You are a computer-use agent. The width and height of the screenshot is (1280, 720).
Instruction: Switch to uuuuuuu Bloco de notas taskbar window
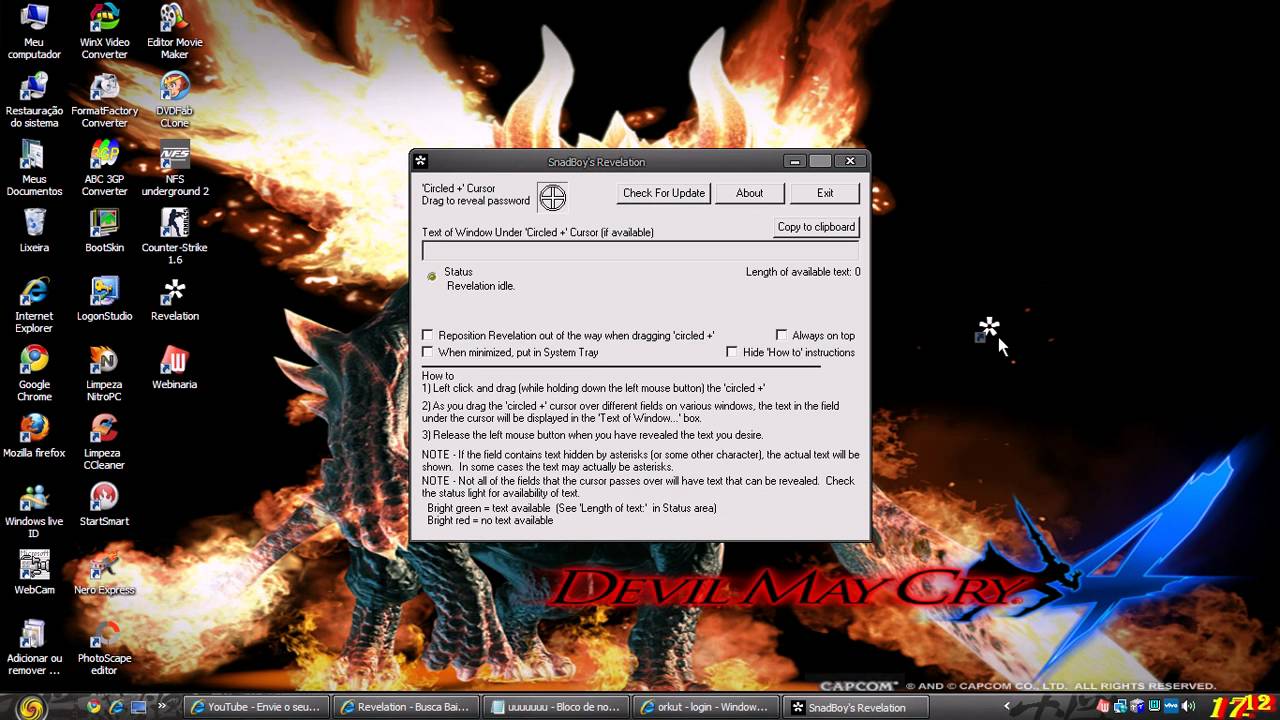tap(557, 707)
